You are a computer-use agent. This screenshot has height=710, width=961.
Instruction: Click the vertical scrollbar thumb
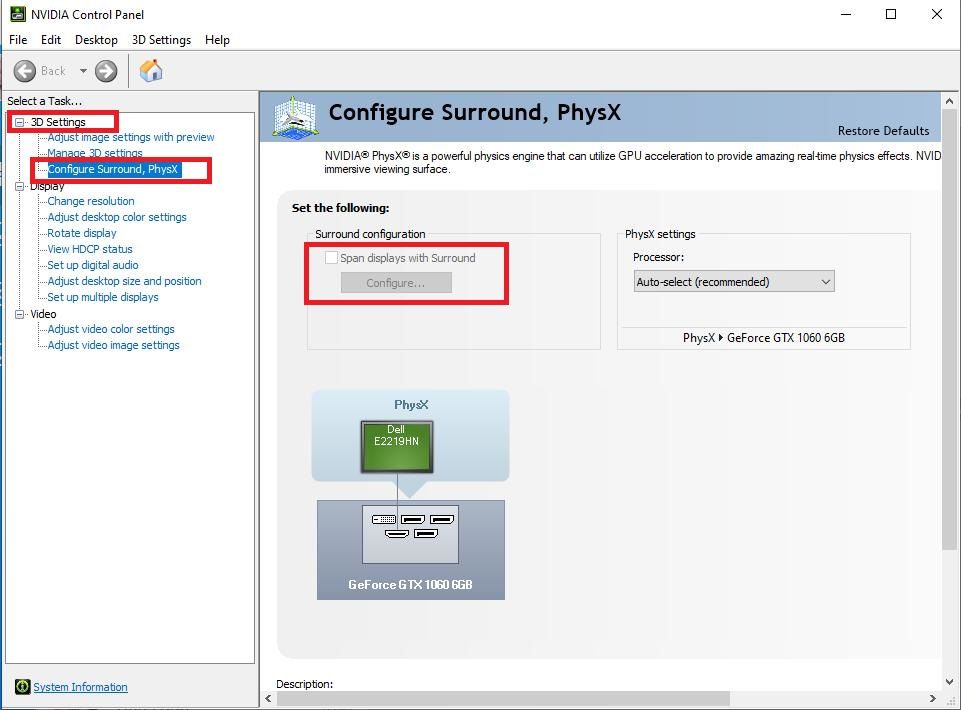pos(949,330)
